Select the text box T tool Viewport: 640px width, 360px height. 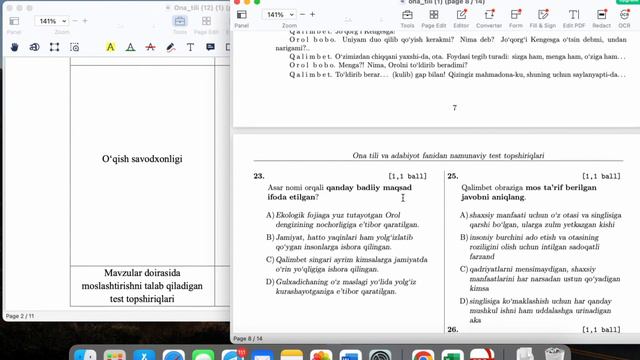pyautogui.click(x=190, y=47)
